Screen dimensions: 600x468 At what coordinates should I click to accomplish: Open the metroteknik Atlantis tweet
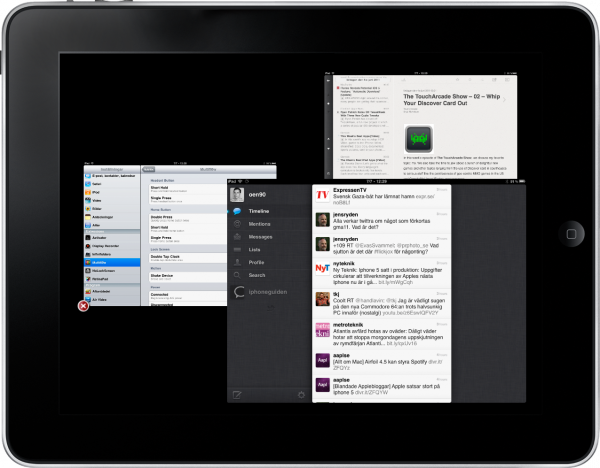coord(382,334)
